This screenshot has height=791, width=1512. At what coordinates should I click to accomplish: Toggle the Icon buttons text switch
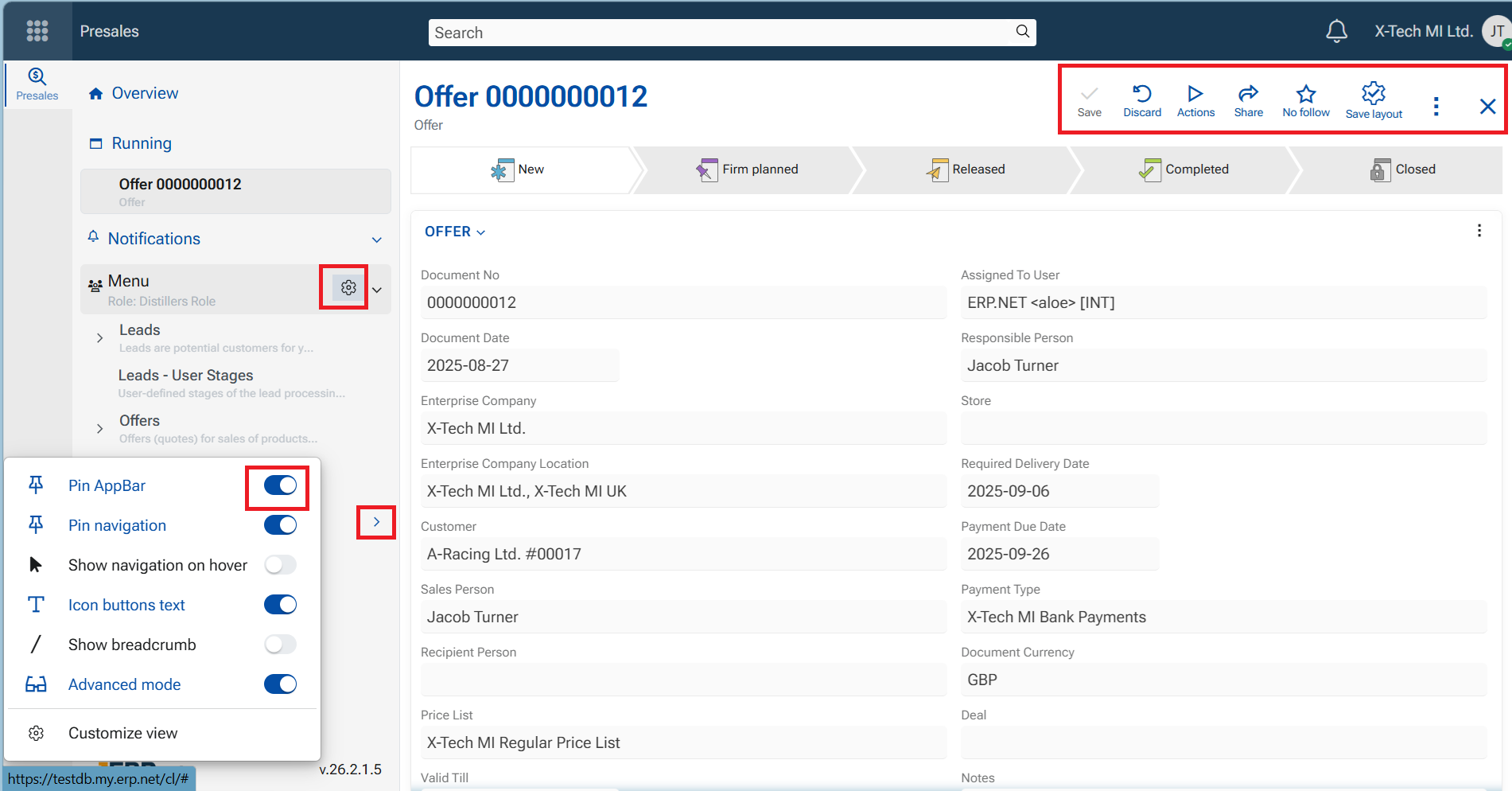(280, 605)
